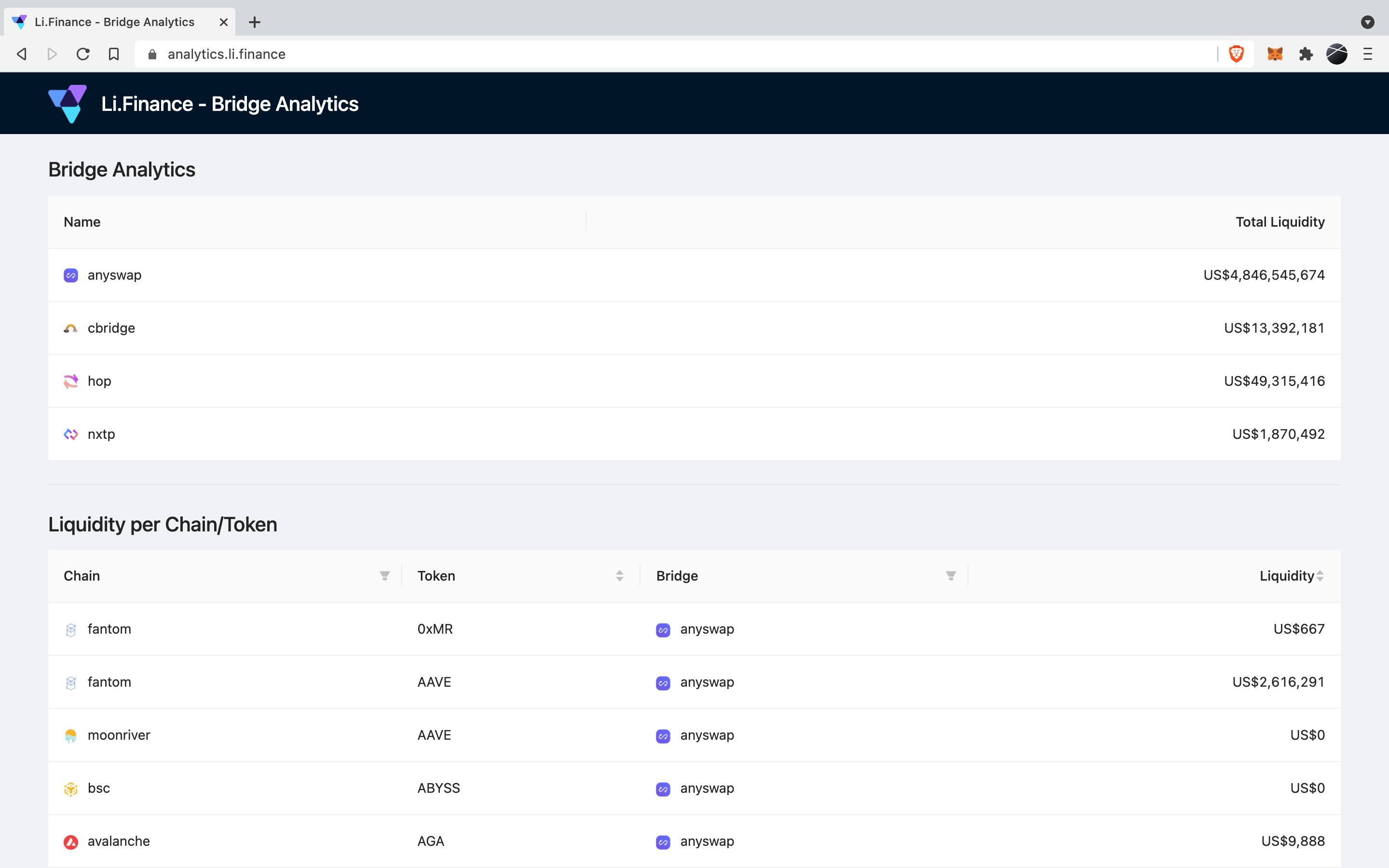Click the Total Liquidity column header
Viewport: 1389px width, 868px height.
[1280, 222]
